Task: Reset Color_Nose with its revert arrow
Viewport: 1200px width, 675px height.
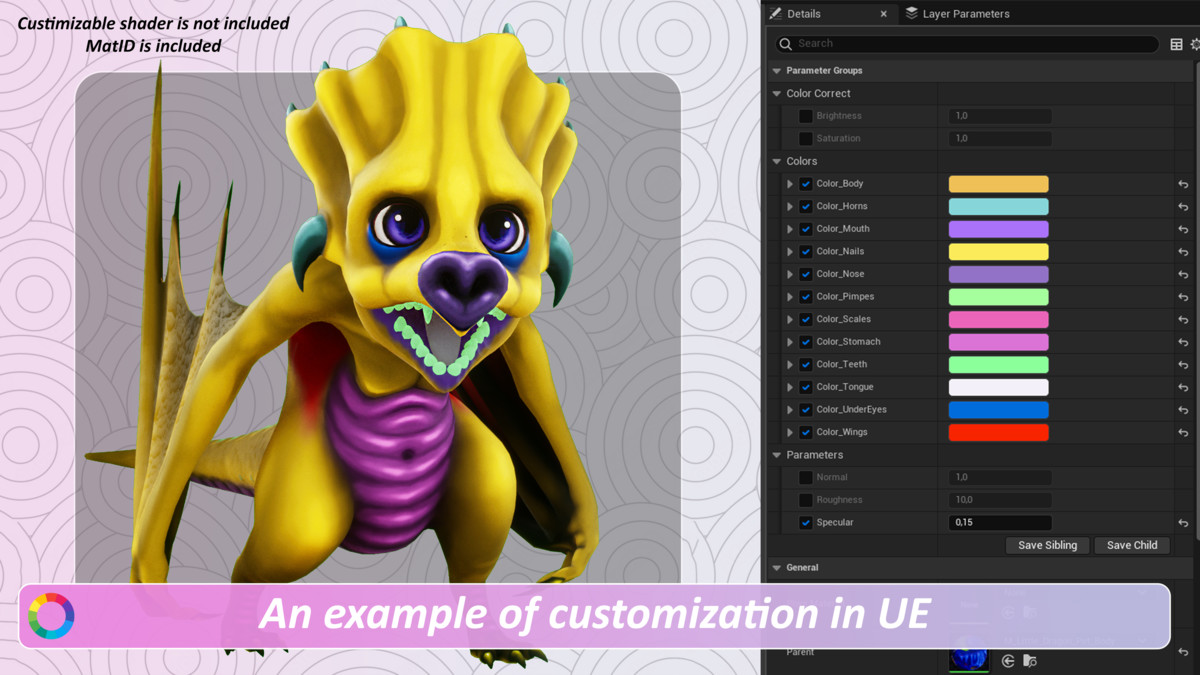Action: point(1183,274)
